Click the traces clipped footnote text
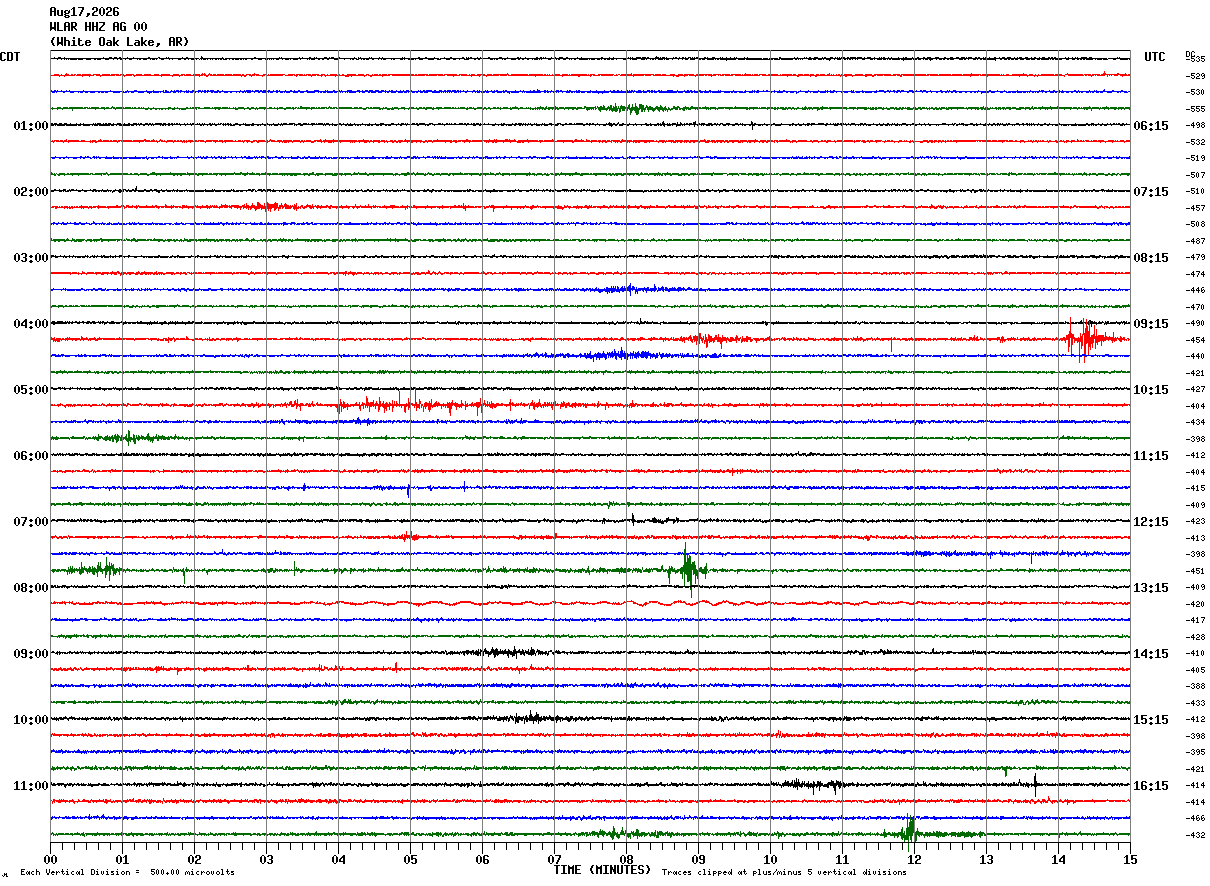This screenshot has height=886, width=1210. [784, 872]
